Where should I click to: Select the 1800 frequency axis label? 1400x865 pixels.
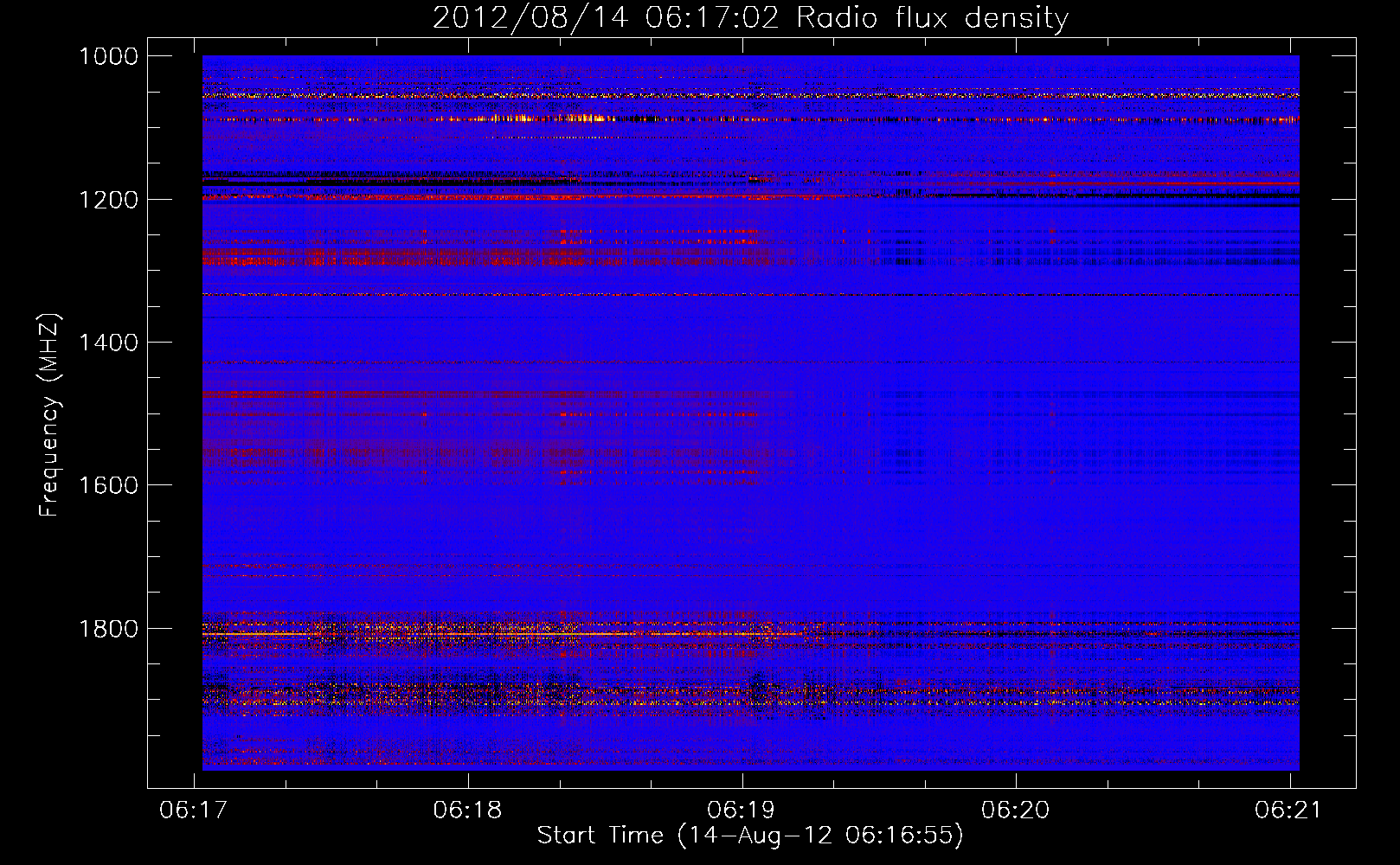tap(108, 629)
